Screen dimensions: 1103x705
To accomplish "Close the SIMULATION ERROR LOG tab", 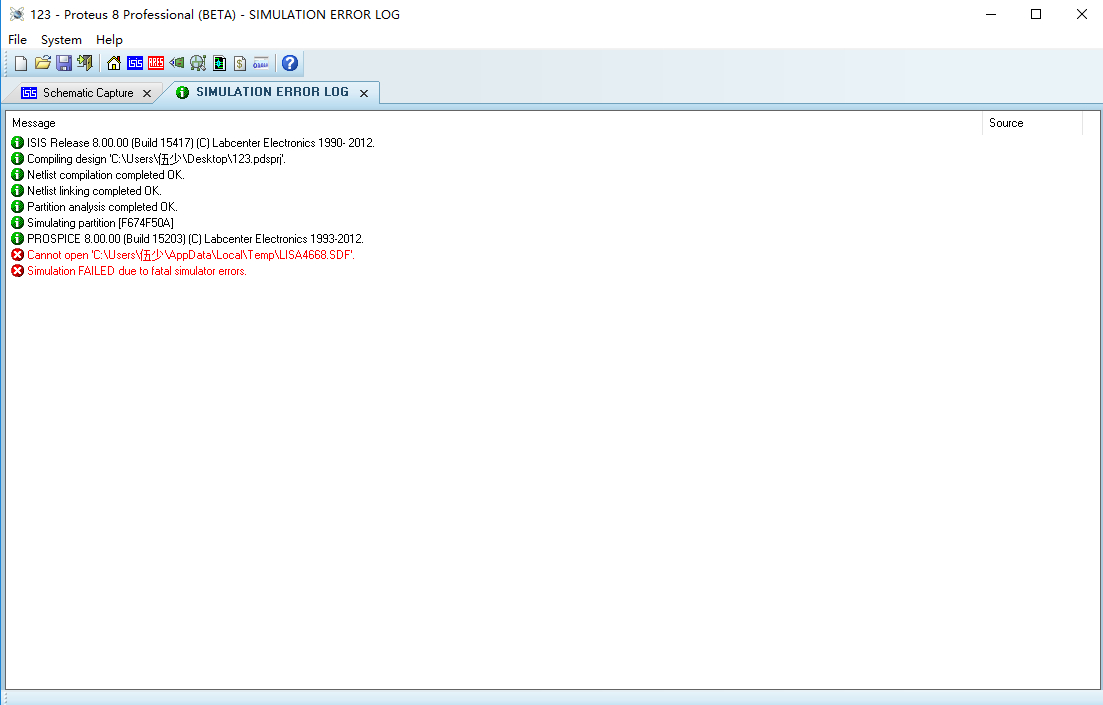I will [x=364, y=94].
